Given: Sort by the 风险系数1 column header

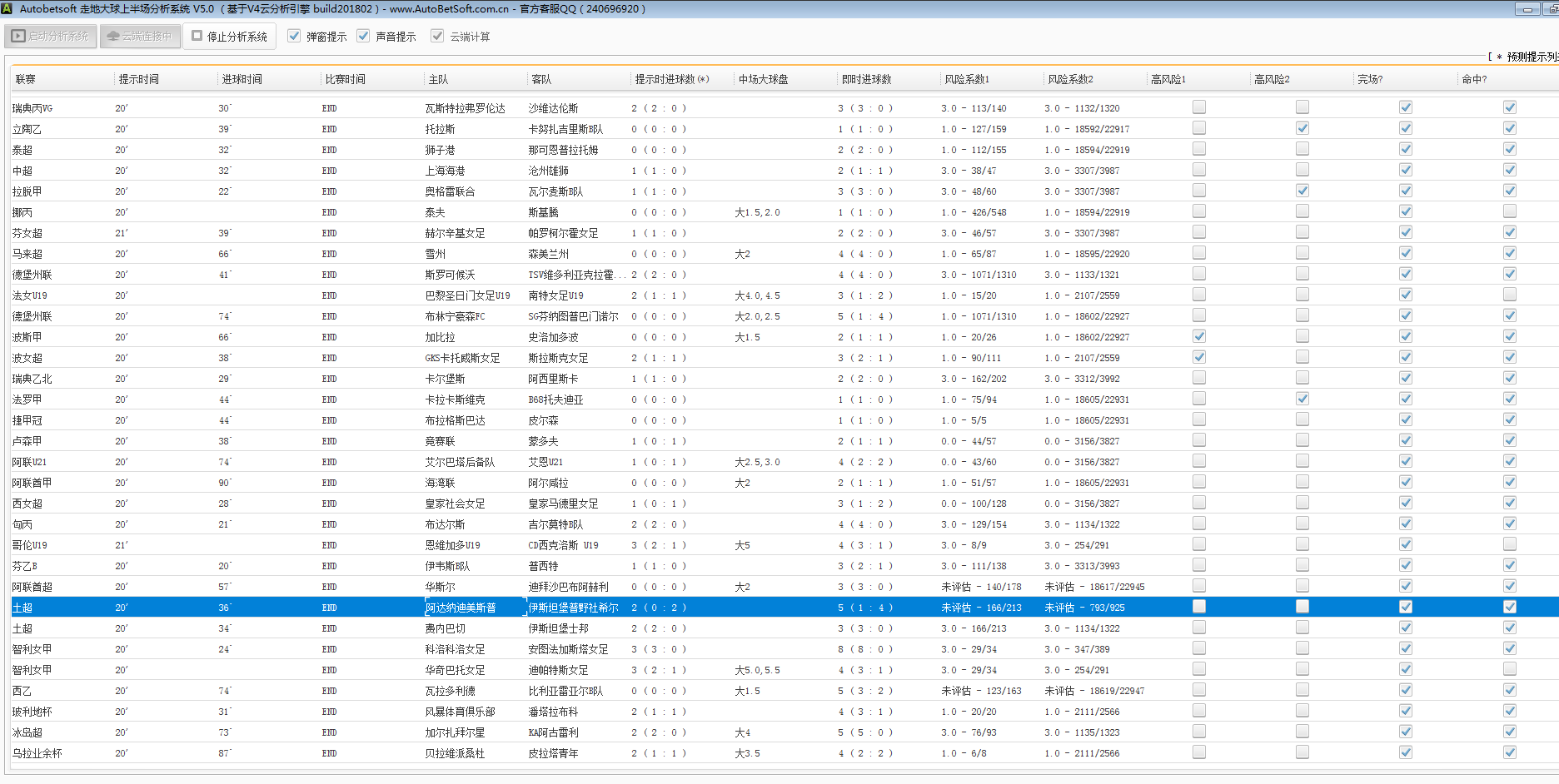Looking at the screenshot, I should (966, 79).
